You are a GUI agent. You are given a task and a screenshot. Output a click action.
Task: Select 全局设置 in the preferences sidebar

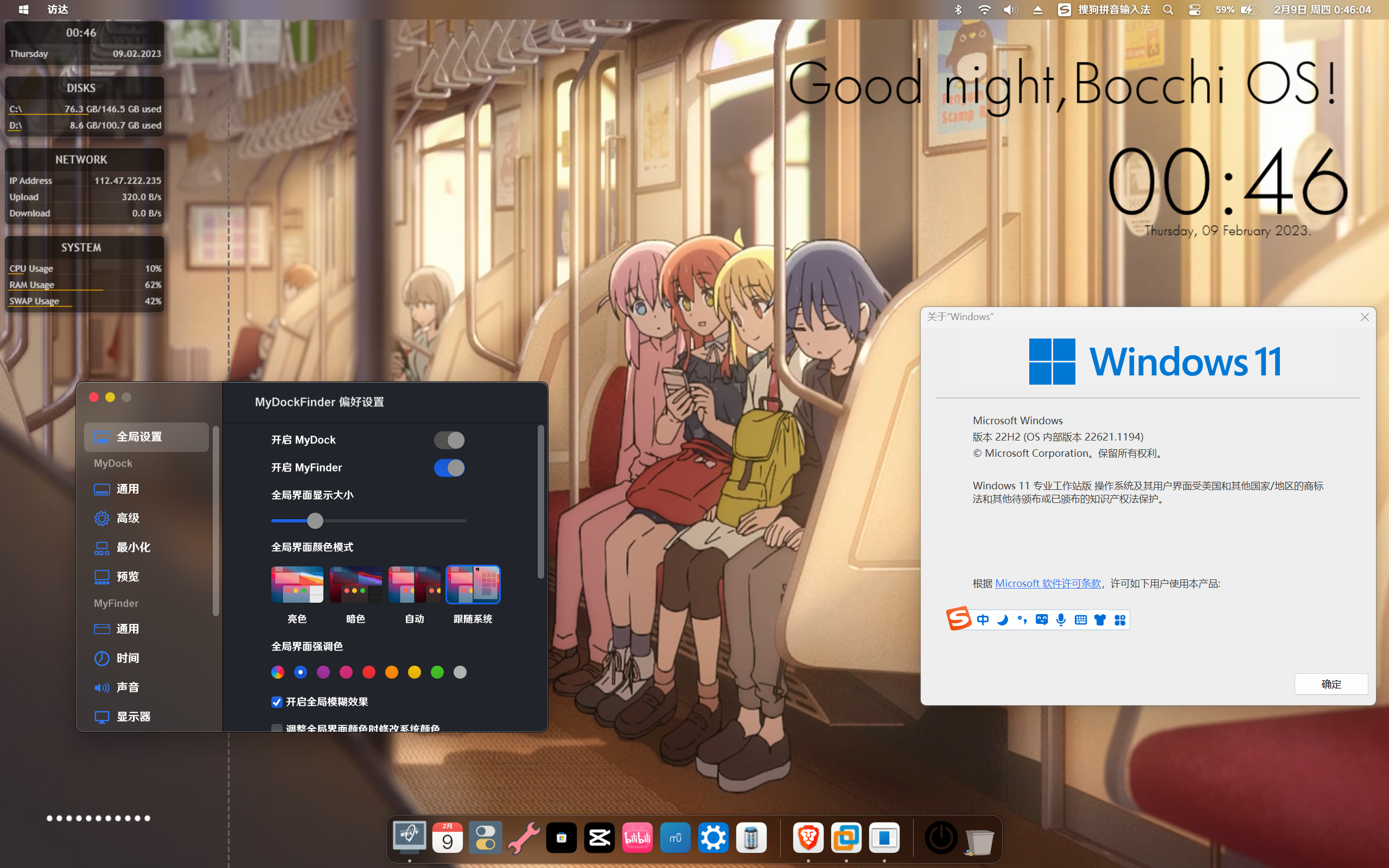(x=146, y=437)
